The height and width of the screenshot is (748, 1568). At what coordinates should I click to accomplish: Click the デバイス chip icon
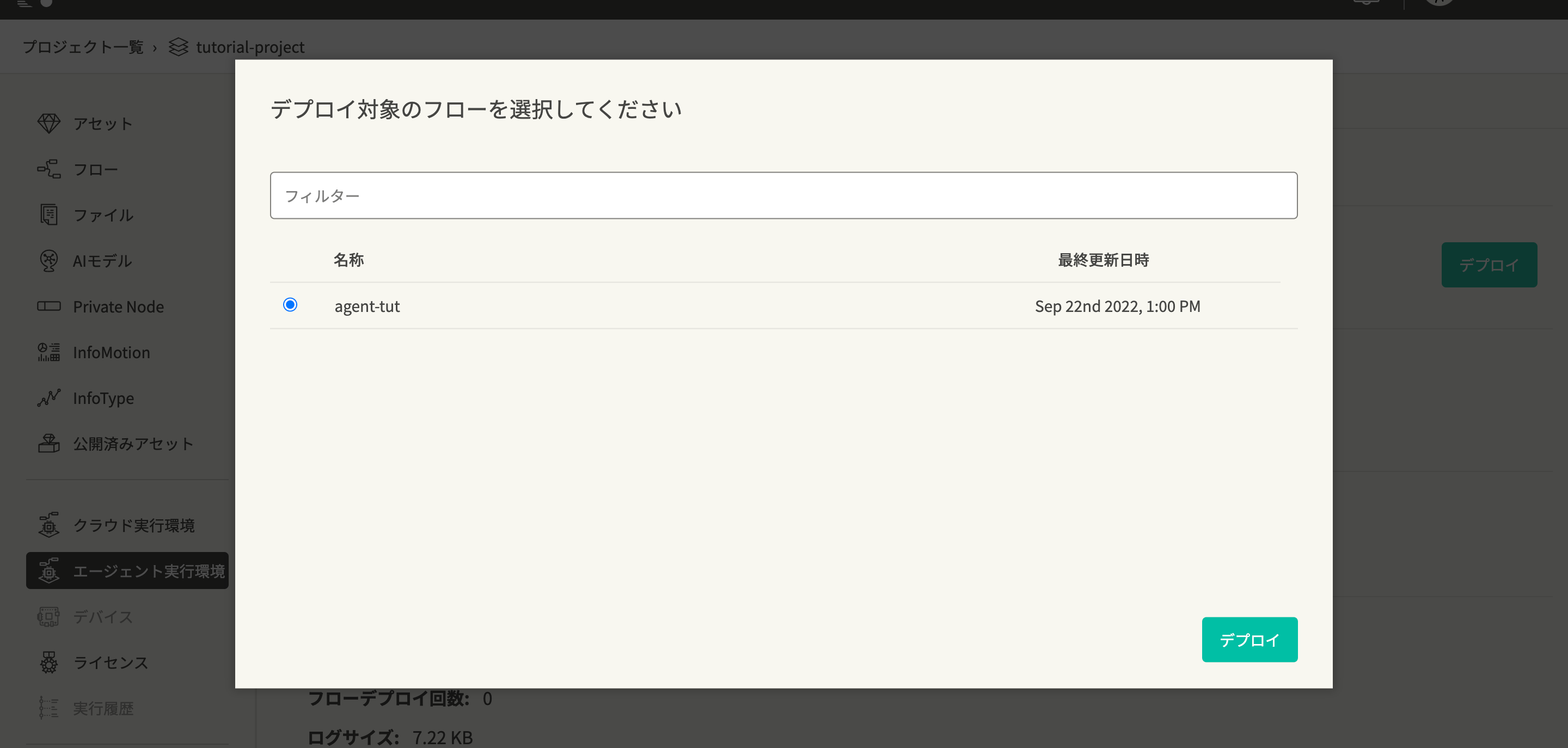coord(48,617)
